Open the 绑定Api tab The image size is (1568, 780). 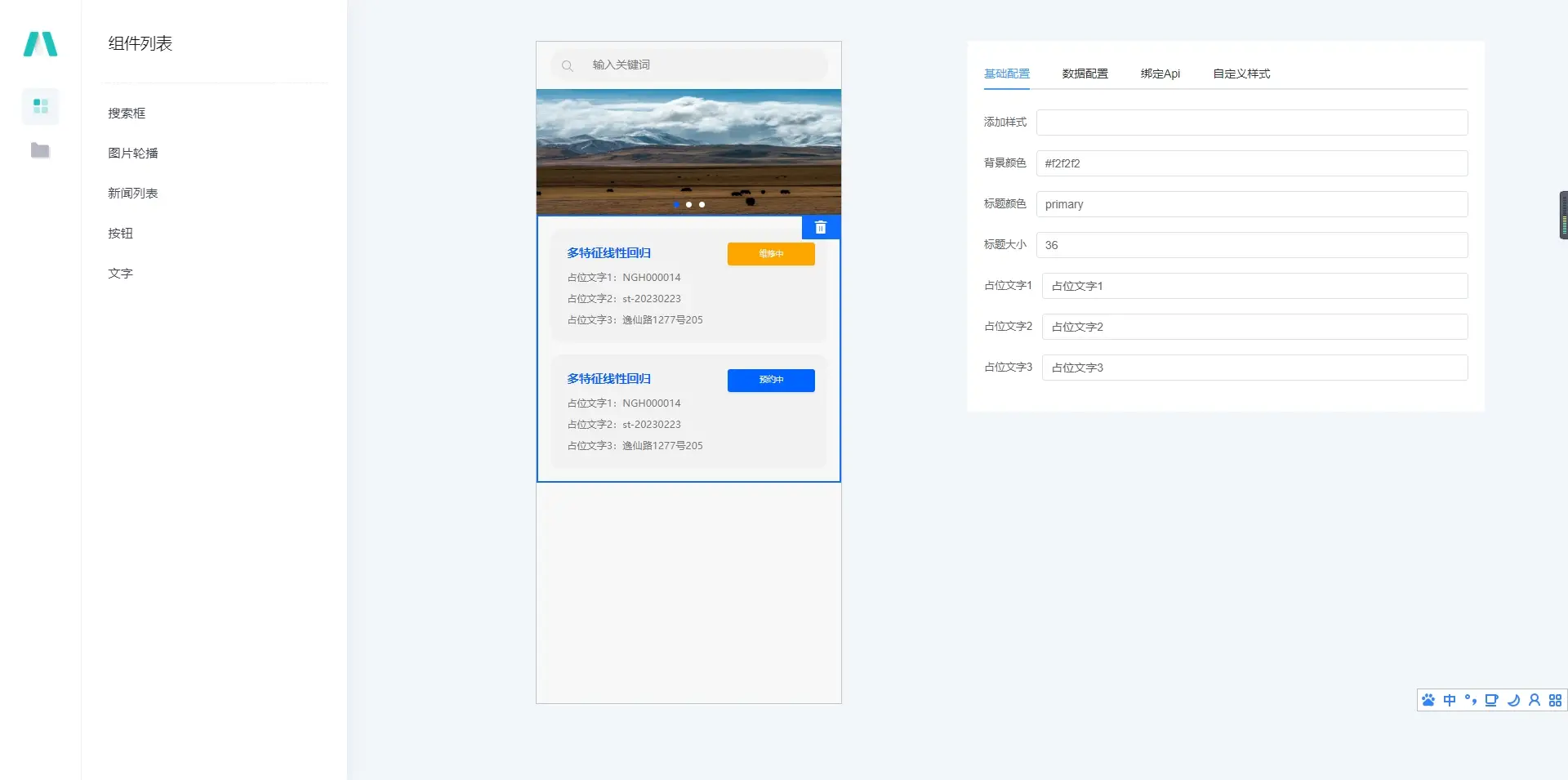1160,74
